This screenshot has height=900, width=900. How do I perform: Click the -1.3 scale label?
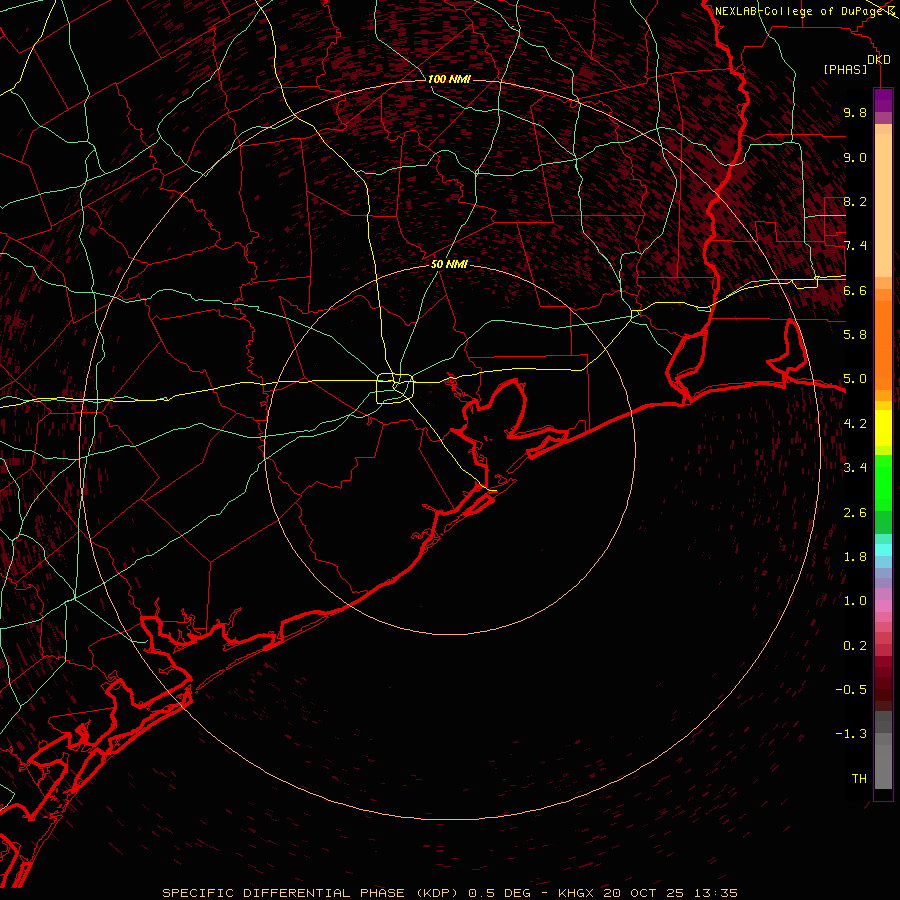(851, 734)
